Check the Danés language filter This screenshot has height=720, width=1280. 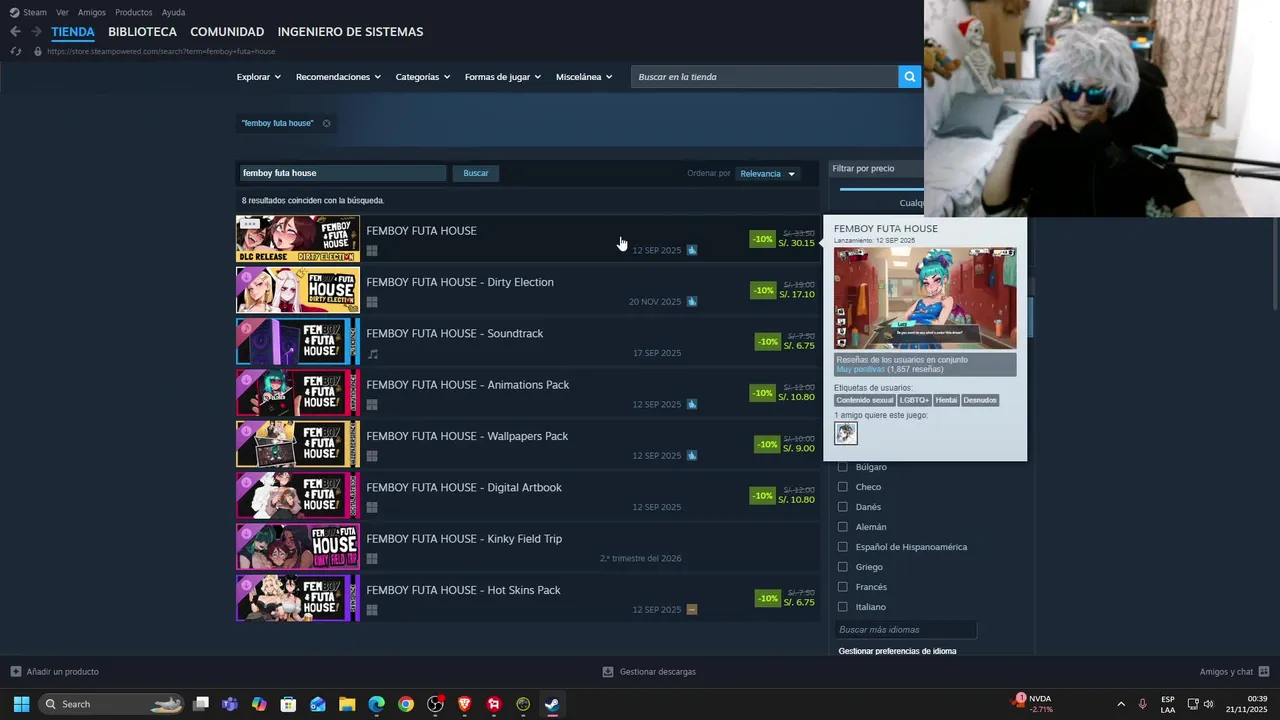[842, 507]
